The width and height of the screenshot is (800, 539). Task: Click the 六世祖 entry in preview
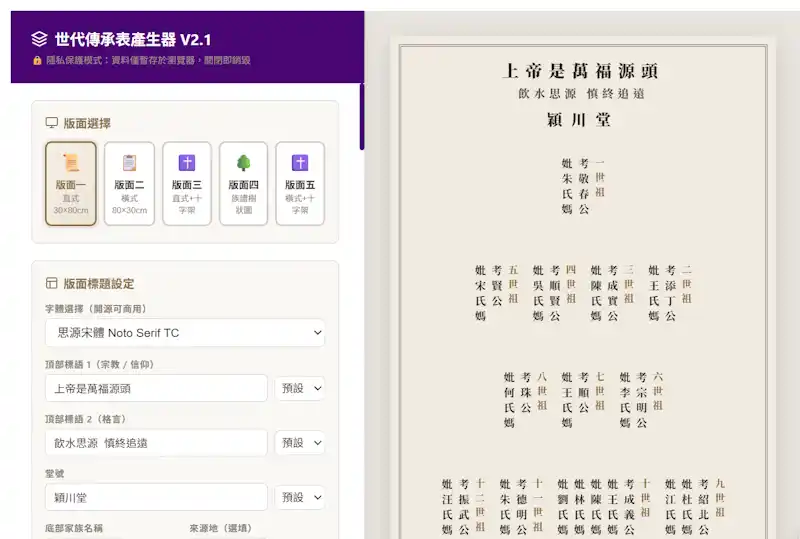click(641, 400)
